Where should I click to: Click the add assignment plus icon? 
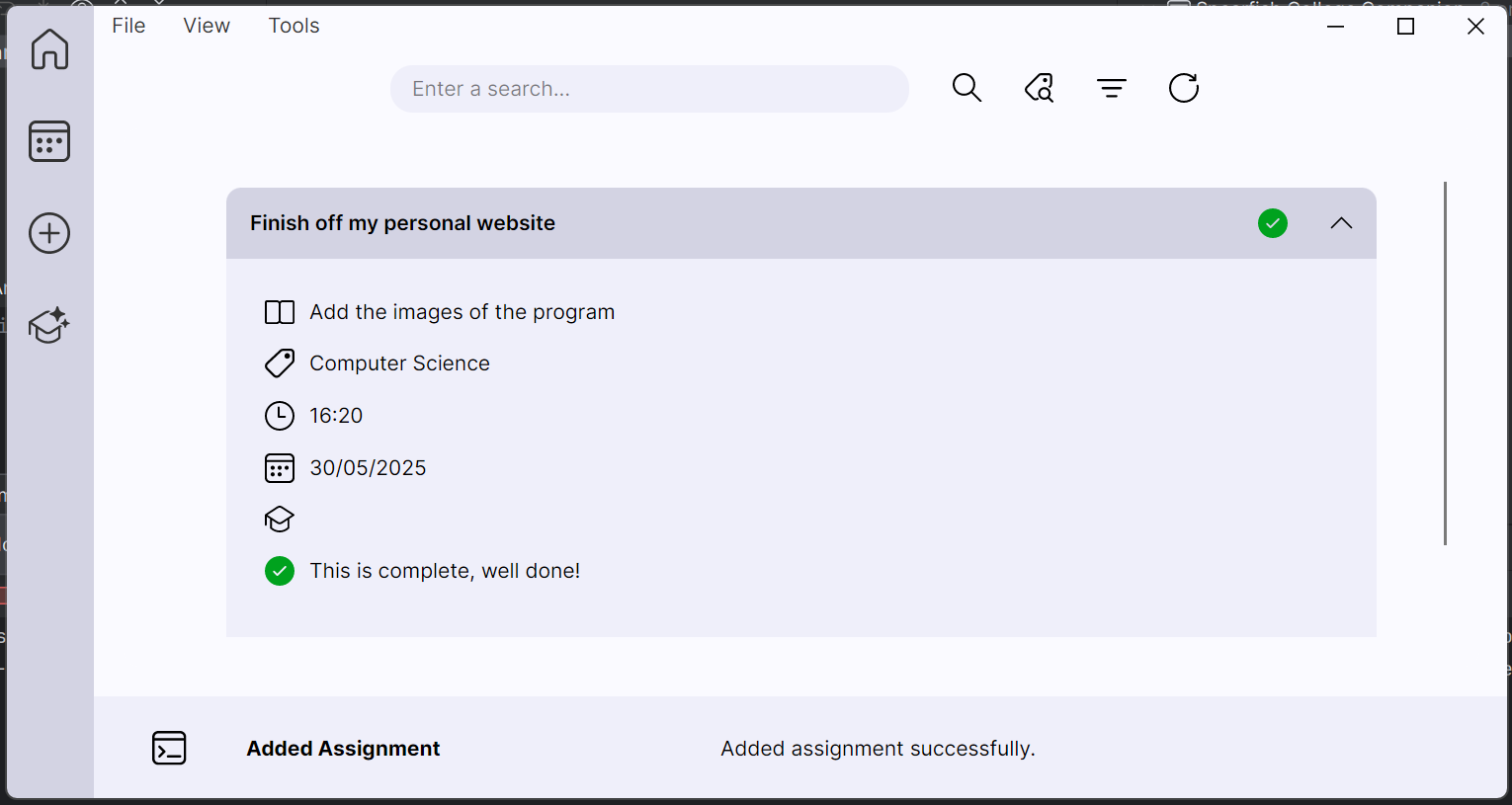[x=49, y=233]
